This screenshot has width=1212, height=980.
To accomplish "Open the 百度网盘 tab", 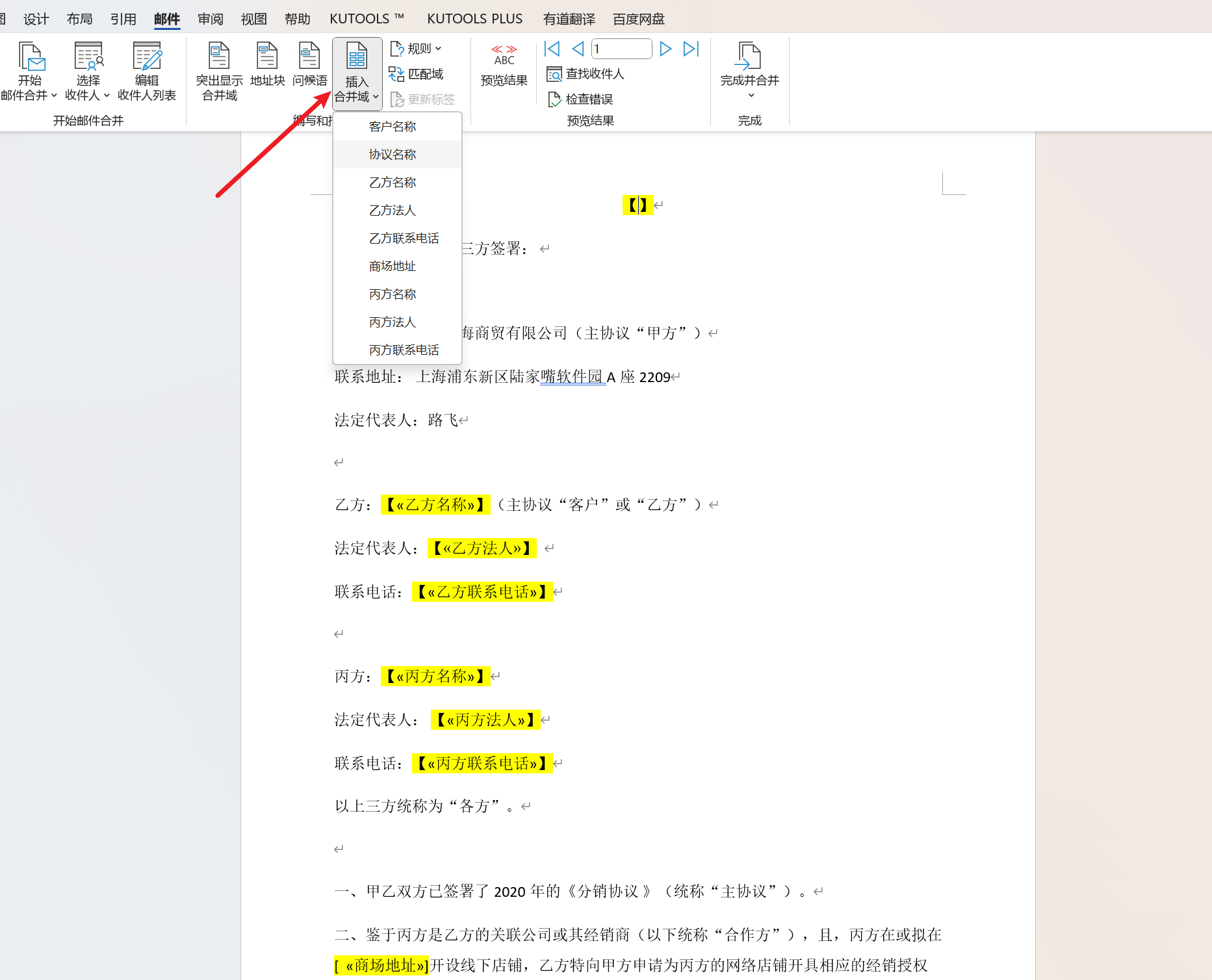I will coord(639,19).
